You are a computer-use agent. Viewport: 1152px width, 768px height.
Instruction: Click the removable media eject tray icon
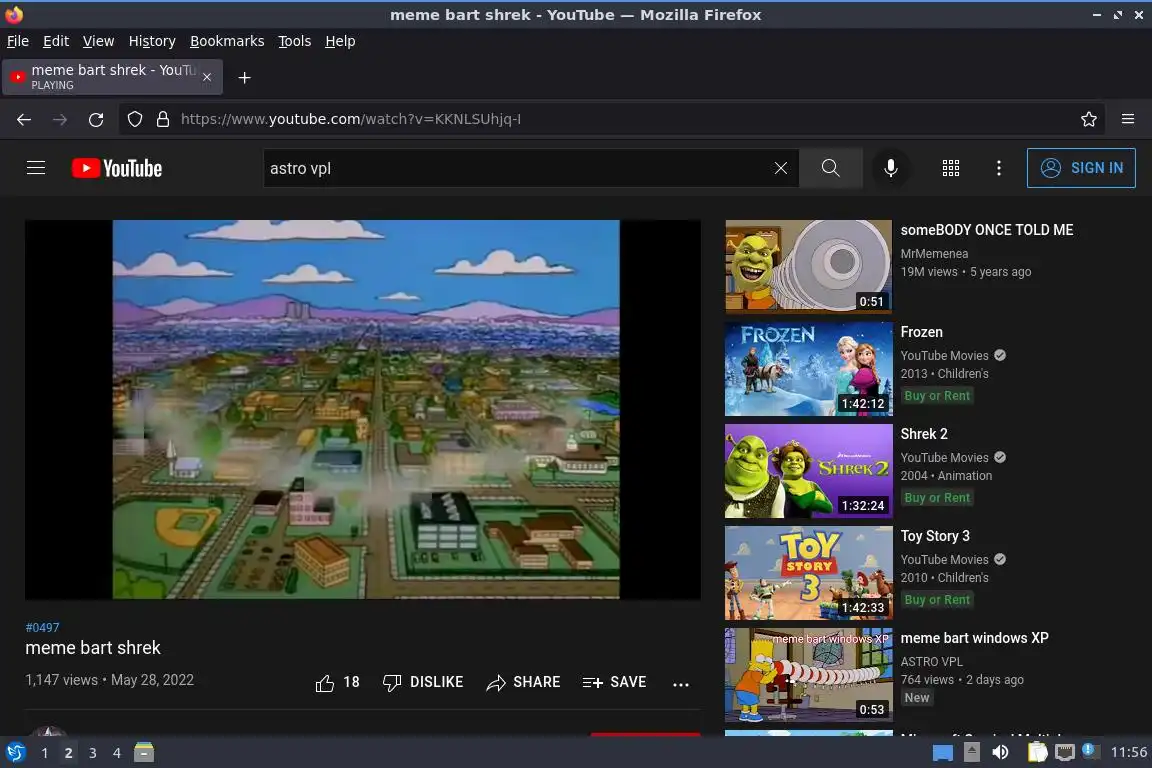point(971,752)
